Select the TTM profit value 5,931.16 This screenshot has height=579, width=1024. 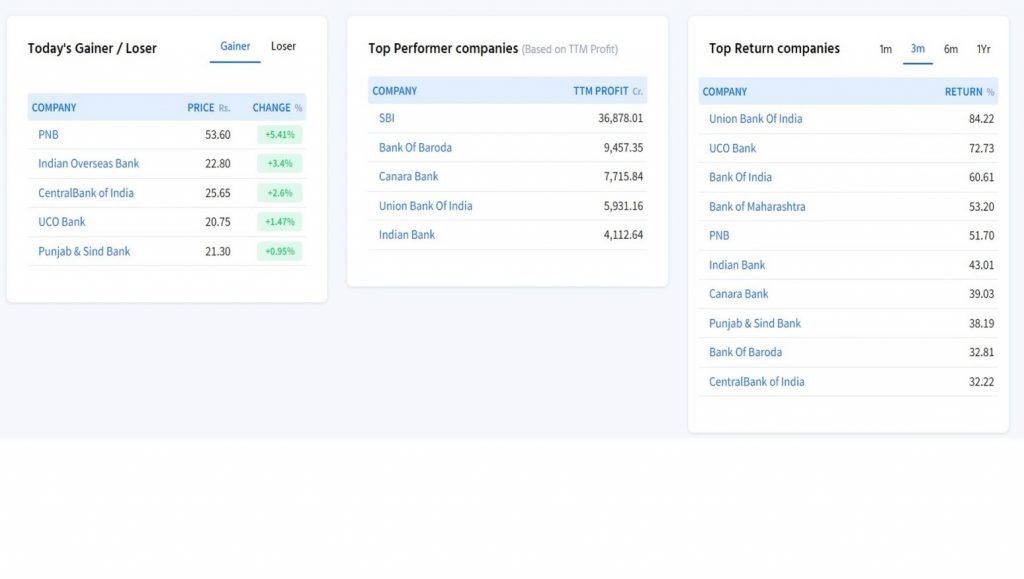(623, 206)
